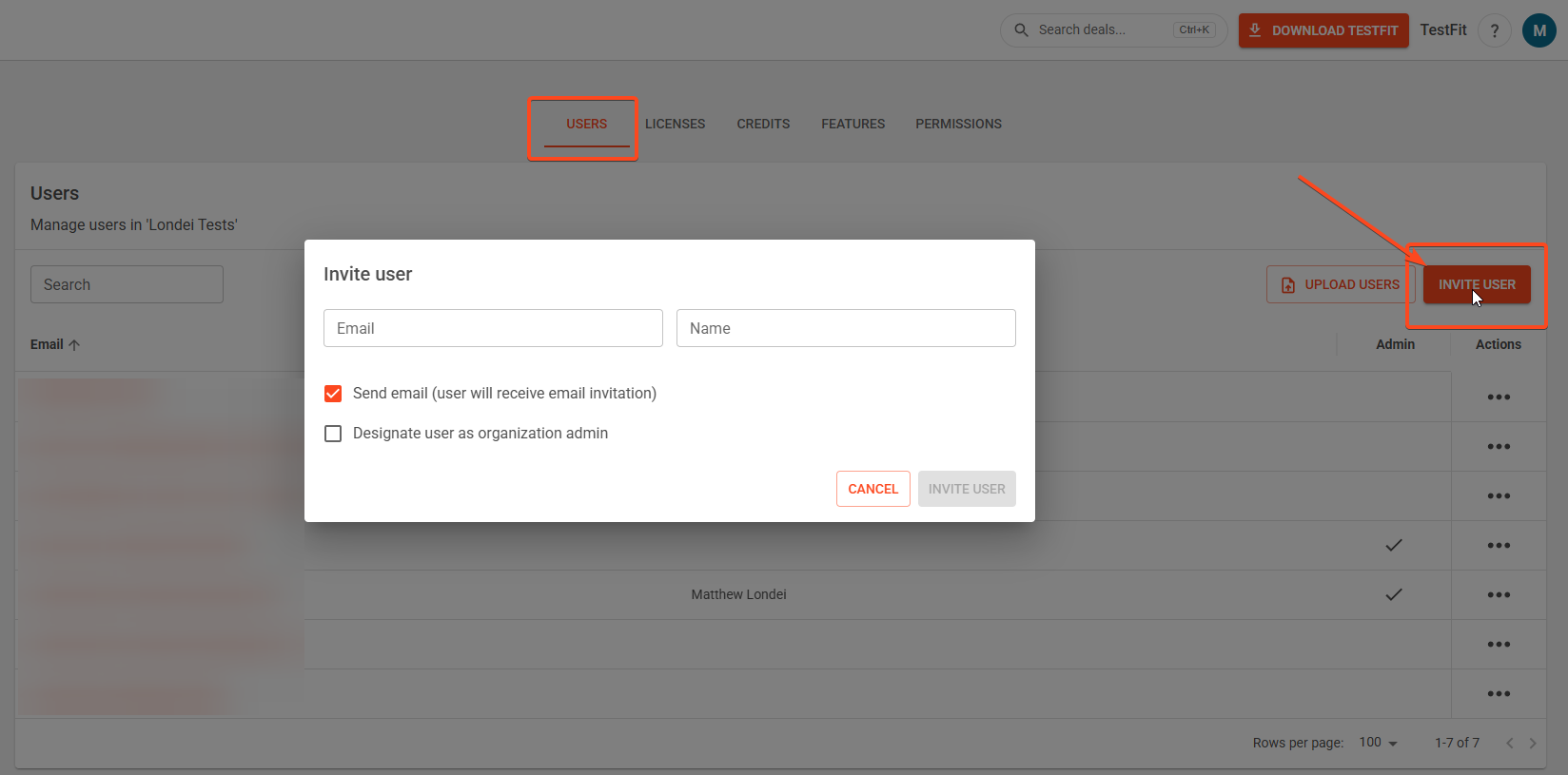Image resolution: width=1568 pixels, height=775 pixels.
Task: Open actions menu for the second user row
Action: 1499,447
